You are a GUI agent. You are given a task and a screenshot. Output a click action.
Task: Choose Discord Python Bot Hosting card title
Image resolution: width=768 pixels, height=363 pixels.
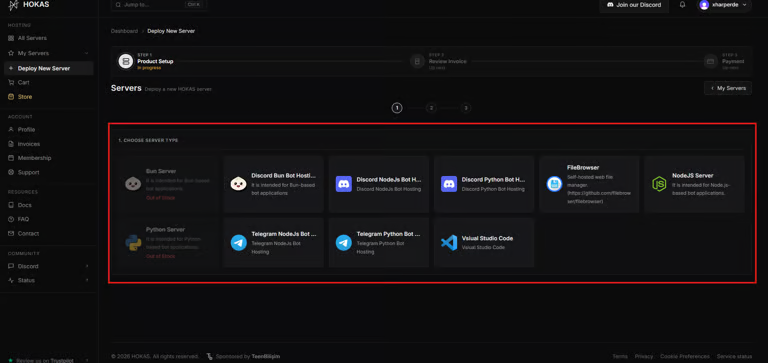click(x=494, y=180)
